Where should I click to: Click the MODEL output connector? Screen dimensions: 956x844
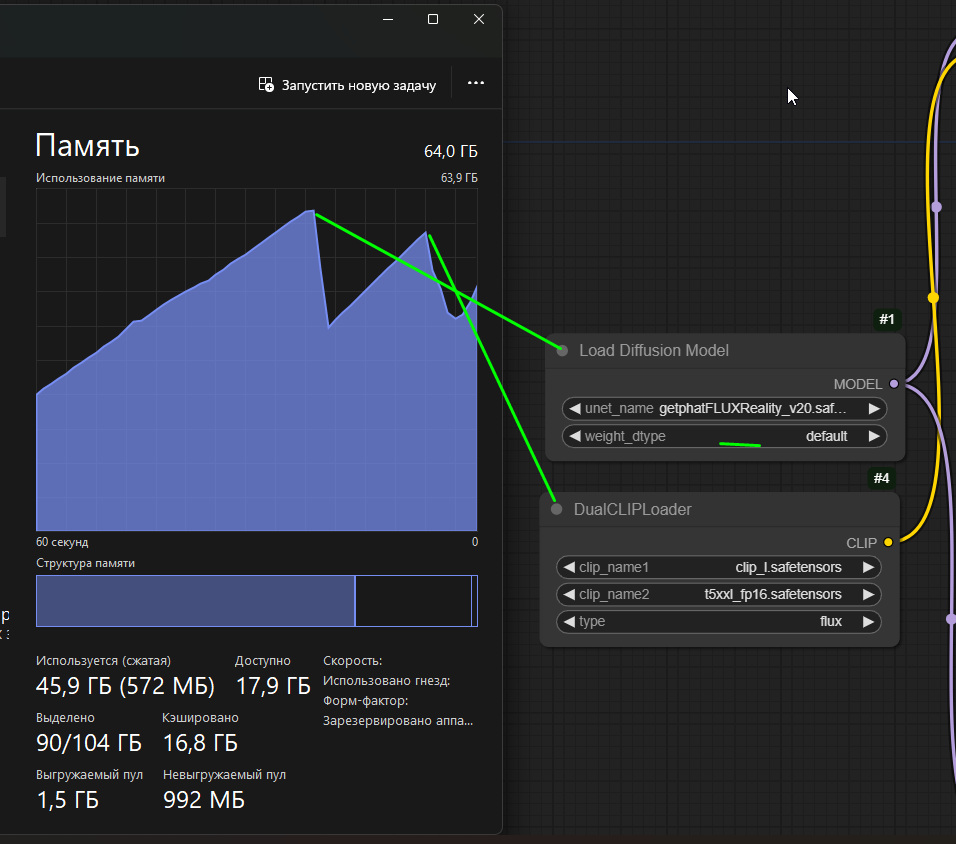894,384
